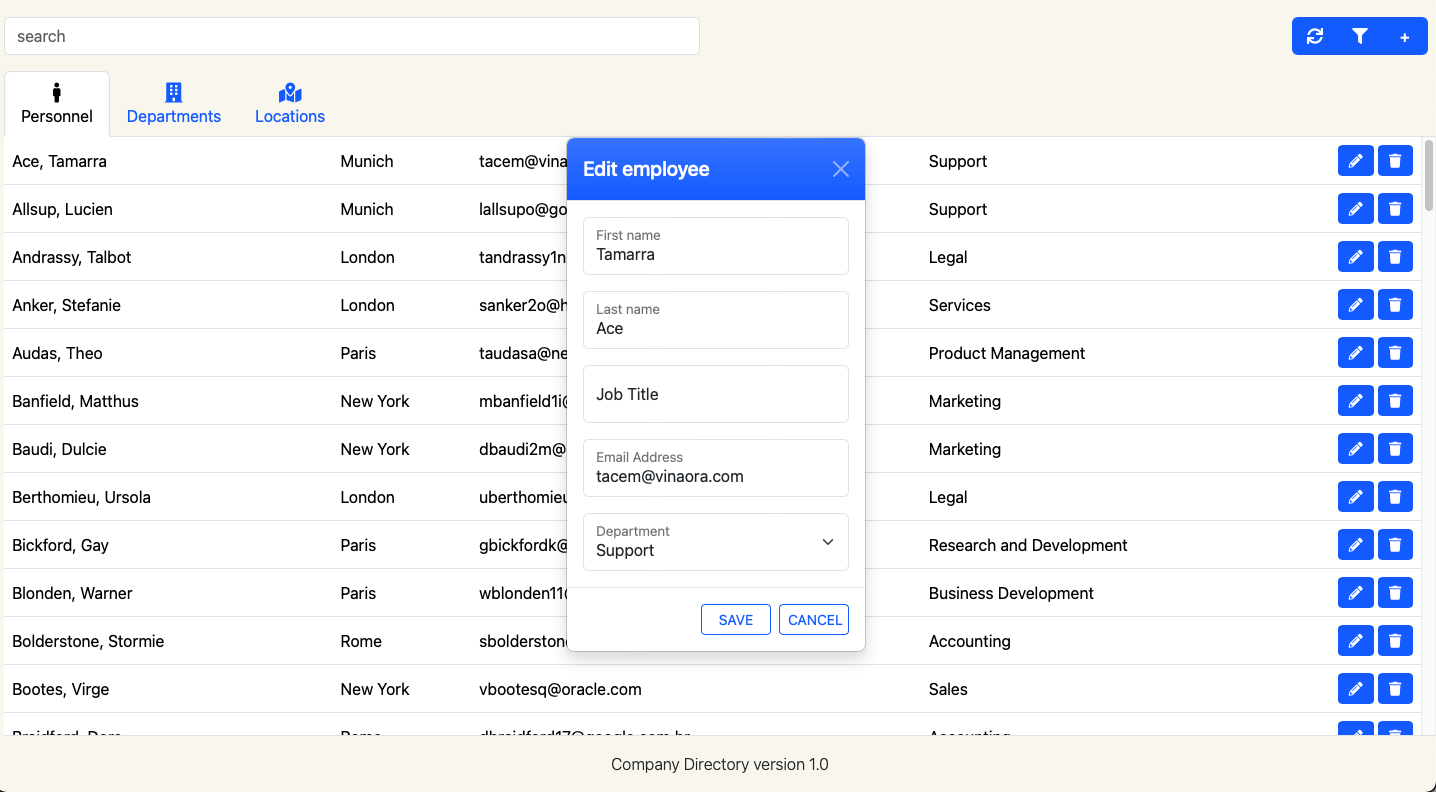
Task: Open the Locations tab
Action: coord(290,104)
